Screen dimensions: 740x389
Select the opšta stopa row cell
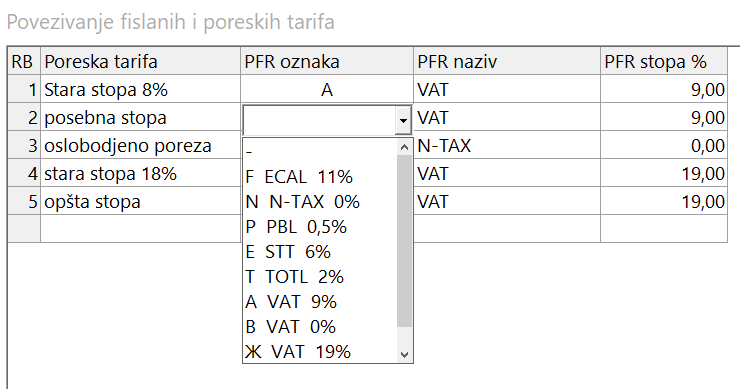[x=141, y=202]
